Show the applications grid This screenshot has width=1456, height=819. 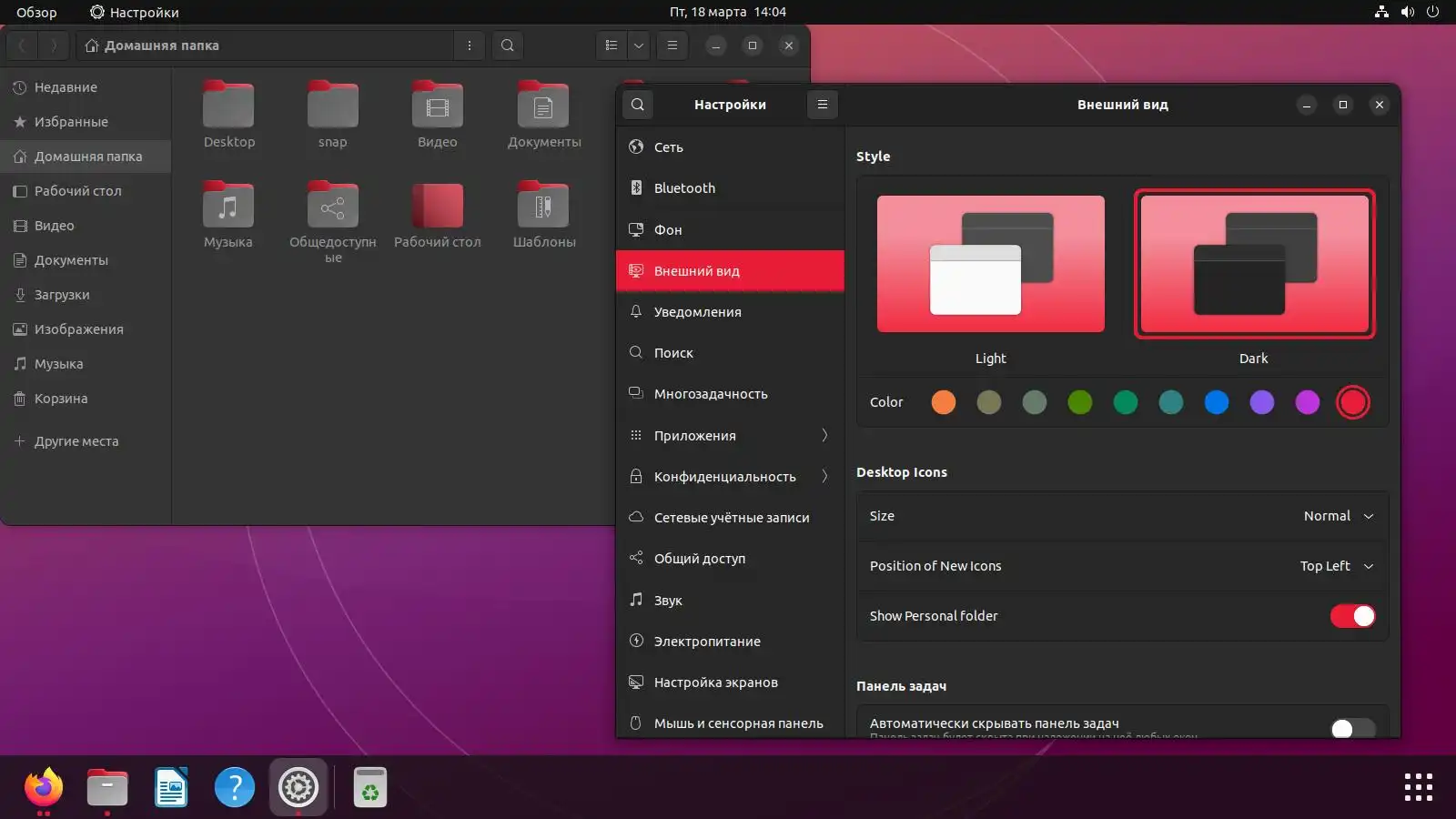coord(1419,787)
